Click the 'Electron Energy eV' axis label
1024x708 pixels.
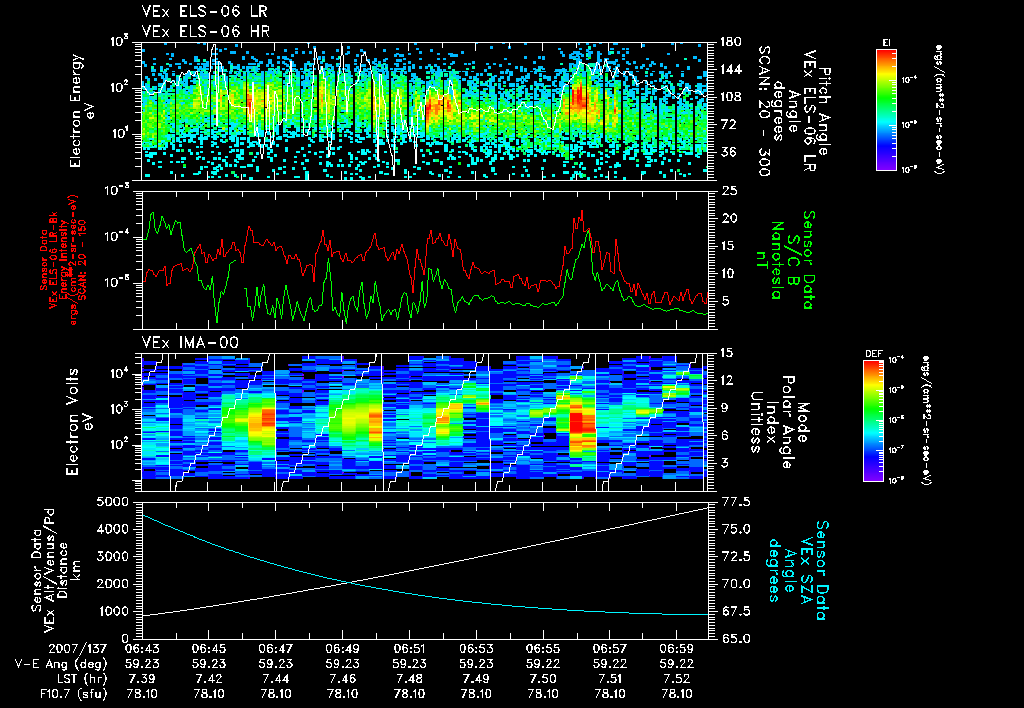(83, 111)
